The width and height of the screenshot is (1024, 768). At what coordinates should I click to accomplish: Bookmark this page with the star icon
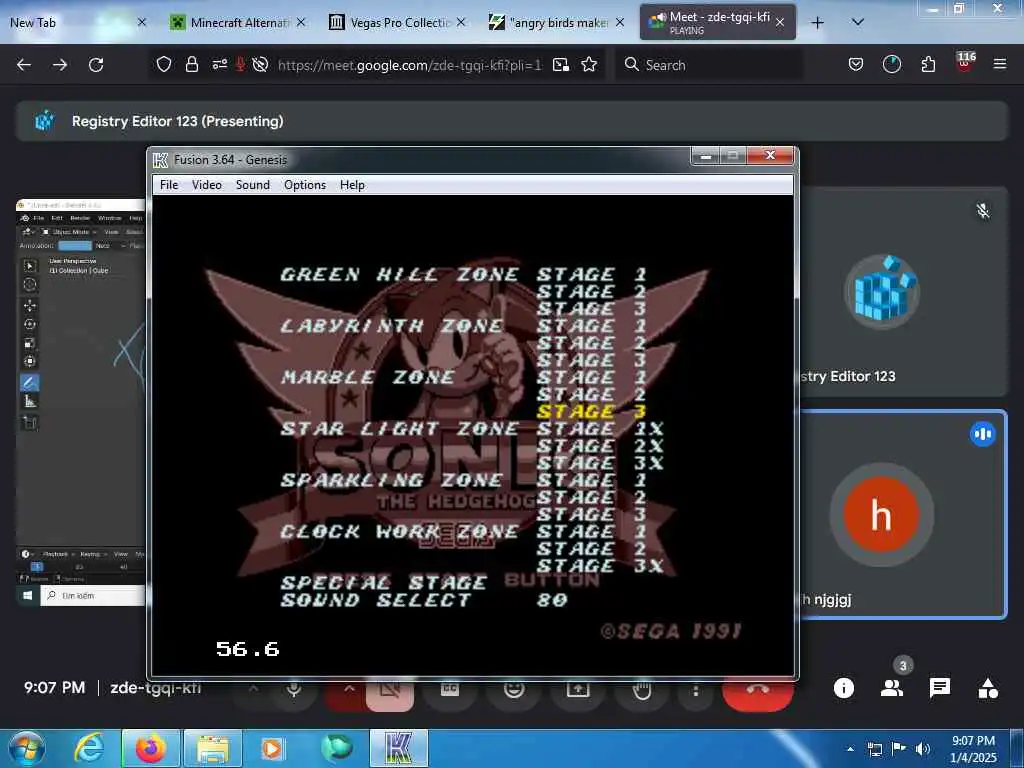click(589, 65)
